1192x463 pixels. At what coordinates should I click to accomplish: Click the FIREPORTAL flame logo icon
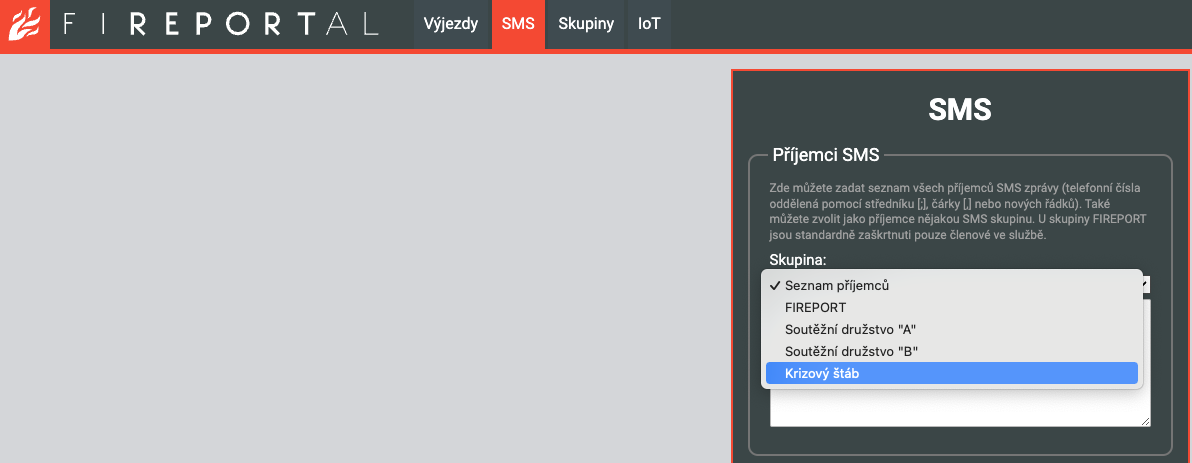tap(24, 24)
